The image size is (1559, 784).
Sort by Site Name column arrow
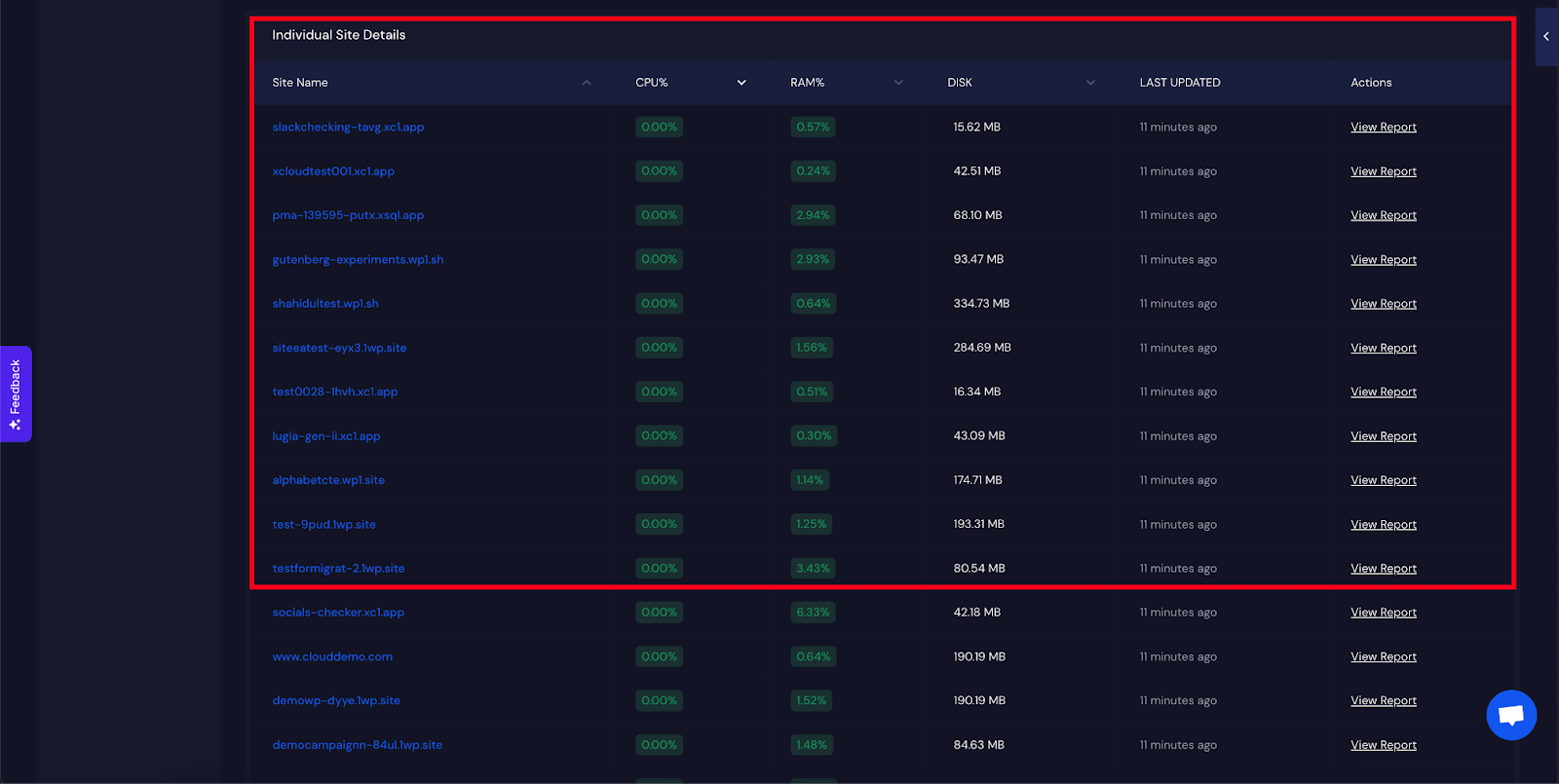587,83
